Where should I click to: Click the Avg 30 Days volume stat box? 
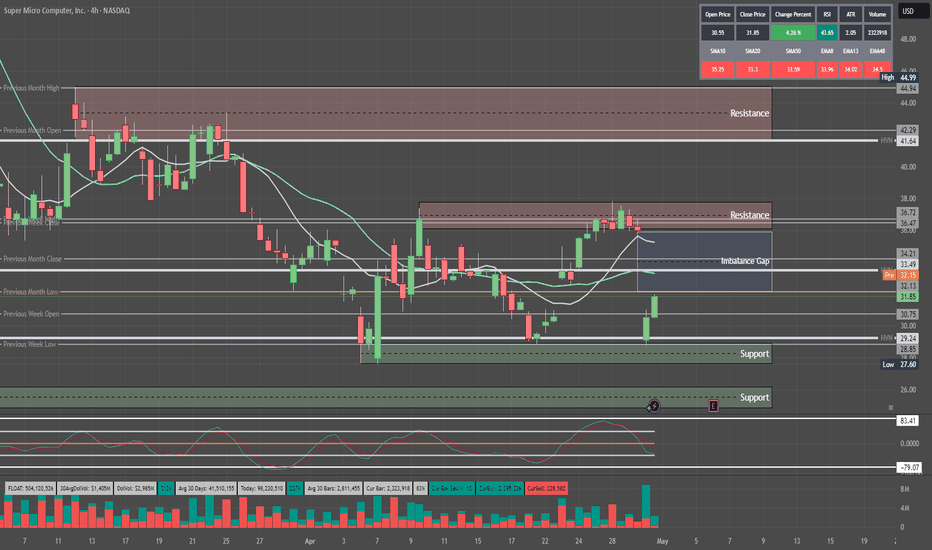(206, 488)
